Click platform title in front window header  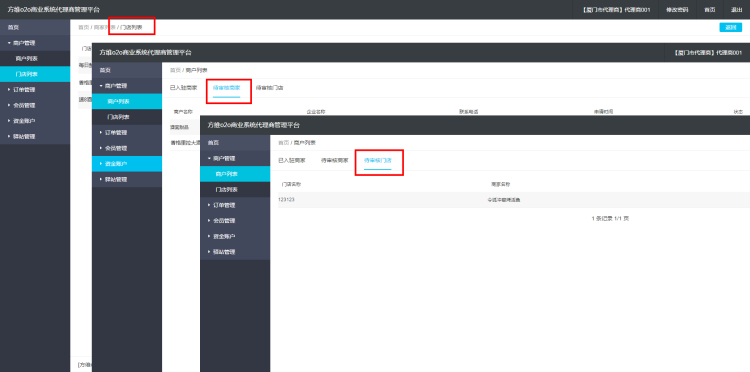point(254,125)
